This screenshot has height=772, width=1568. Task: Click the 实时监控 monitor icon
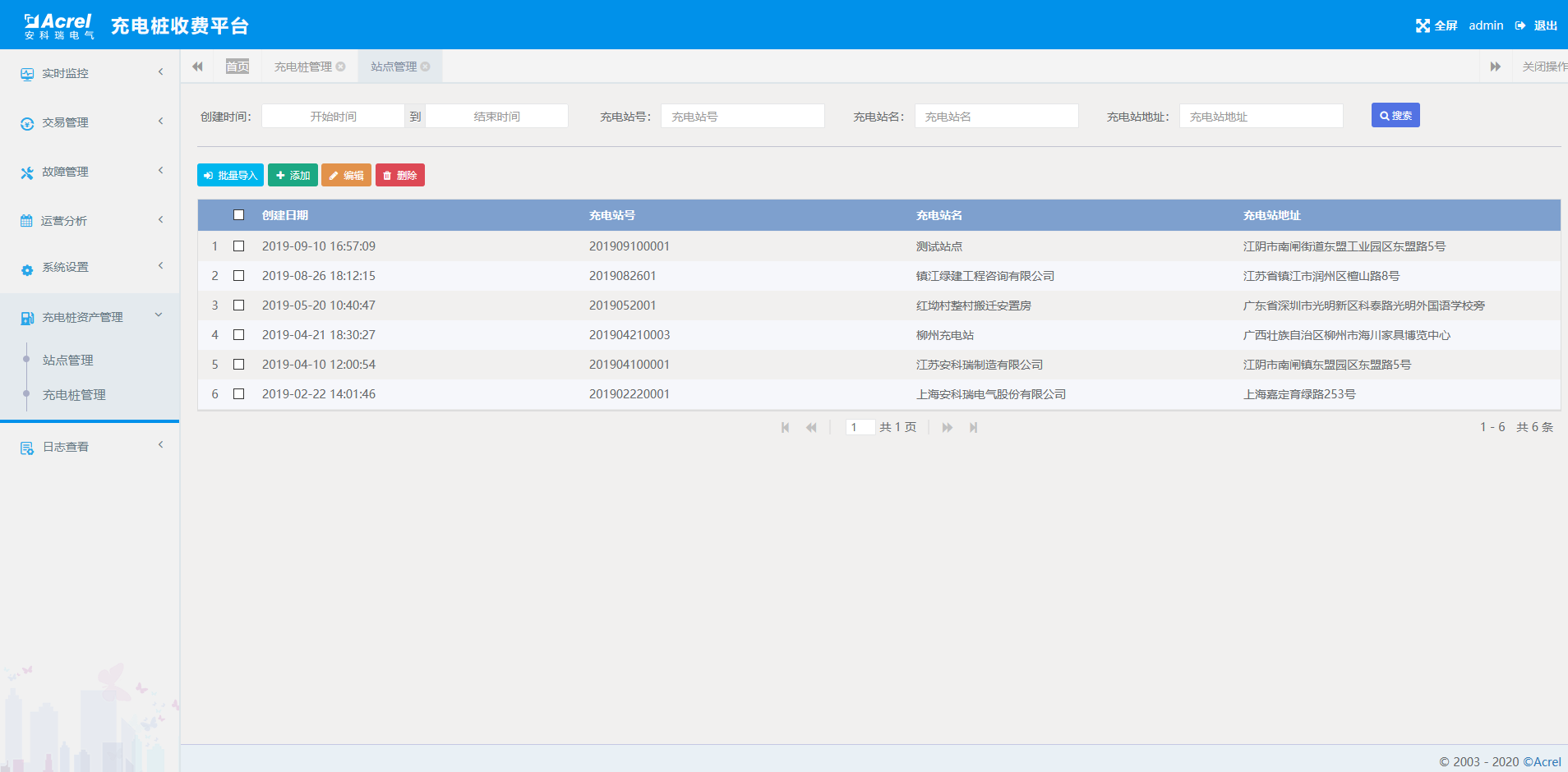click(27, 74)
